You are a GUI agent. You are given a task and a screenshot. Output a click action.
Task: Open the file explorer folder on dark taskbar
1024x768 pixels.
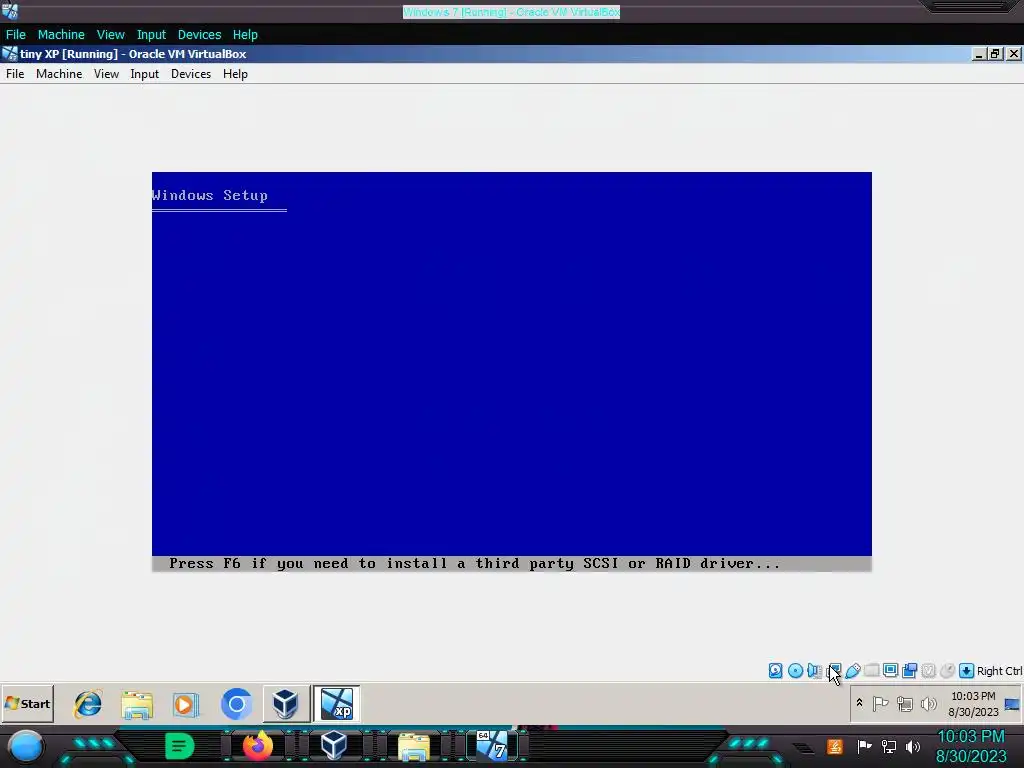coord(413,747)
